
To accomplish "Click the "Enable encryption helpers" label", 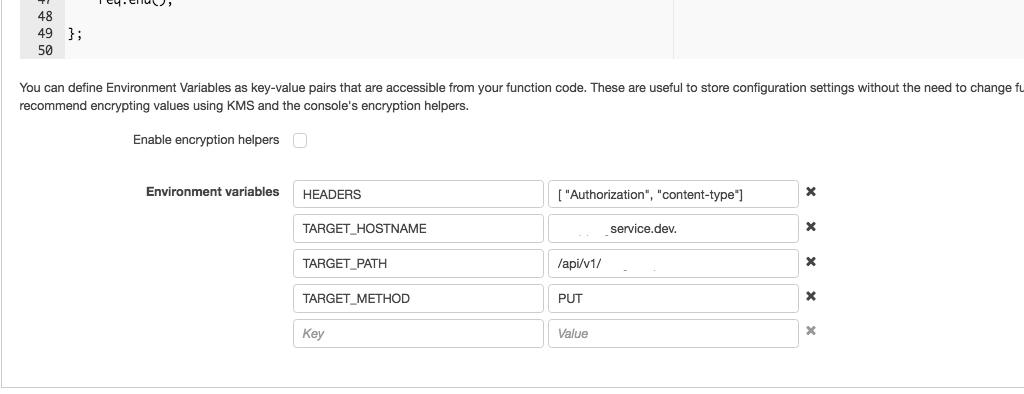I will (x=206, y=140).
